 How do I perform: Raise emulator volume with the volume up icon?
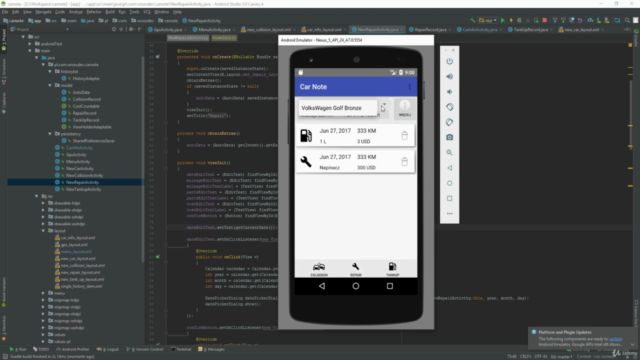click(x=449, y=76)
